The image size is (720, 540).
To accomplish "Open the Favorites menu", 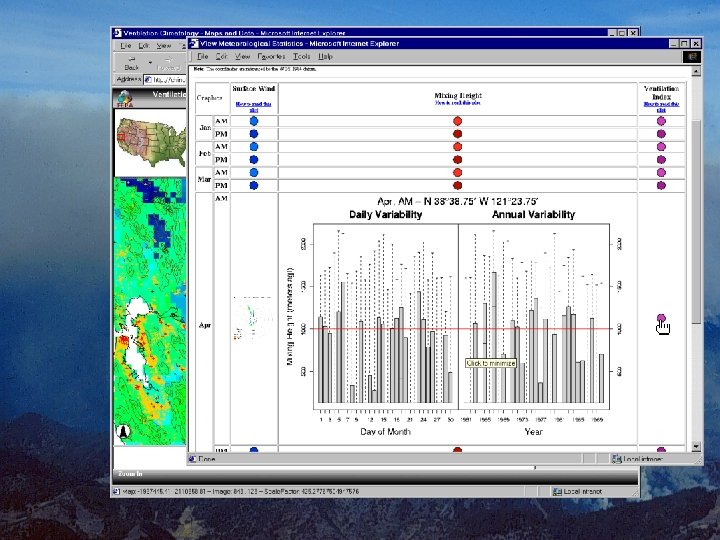I will pos(271,56).
